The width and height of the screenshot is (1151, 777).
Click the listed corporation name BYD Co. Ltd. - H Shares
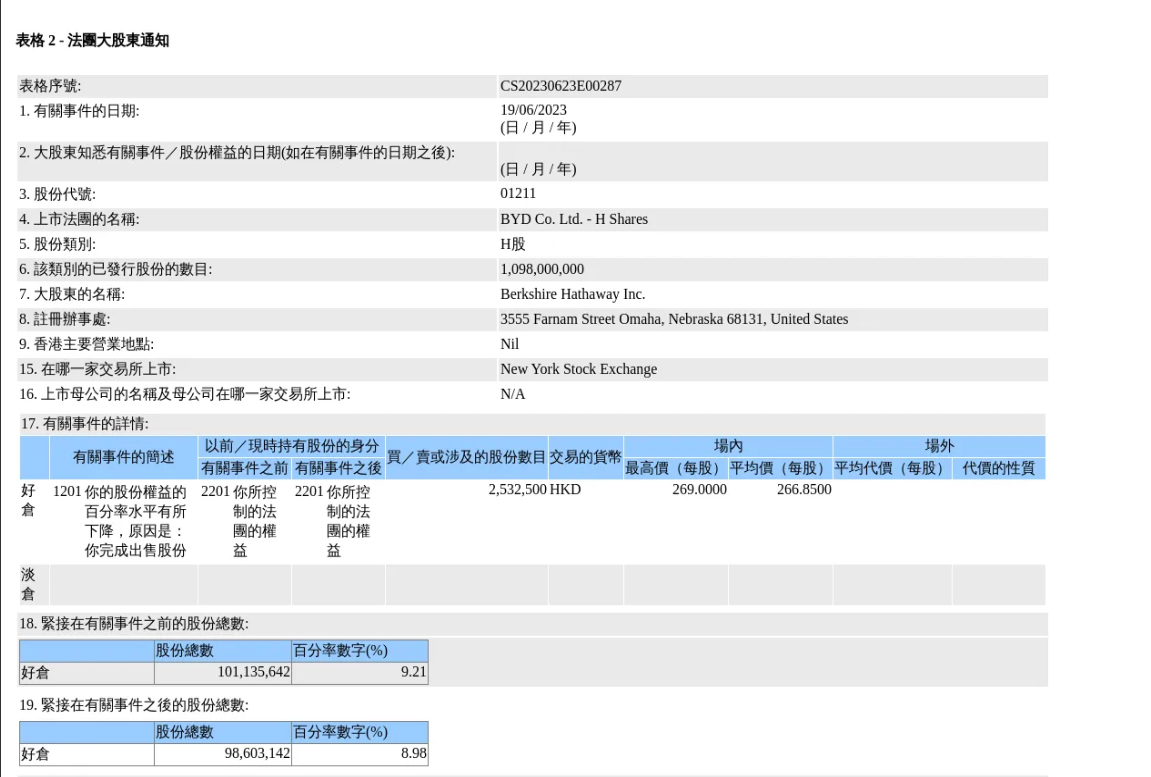coord(574,219)
